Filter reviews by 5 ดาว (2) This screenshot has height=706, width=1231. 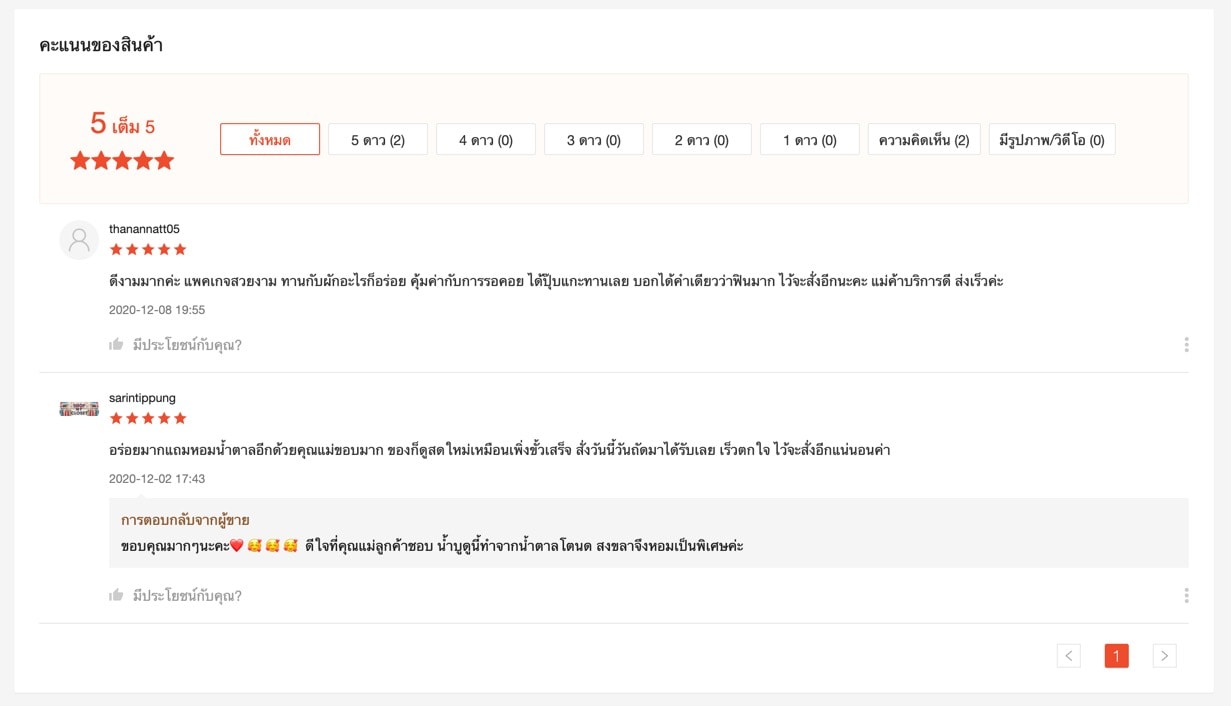[x=378, y=140]
